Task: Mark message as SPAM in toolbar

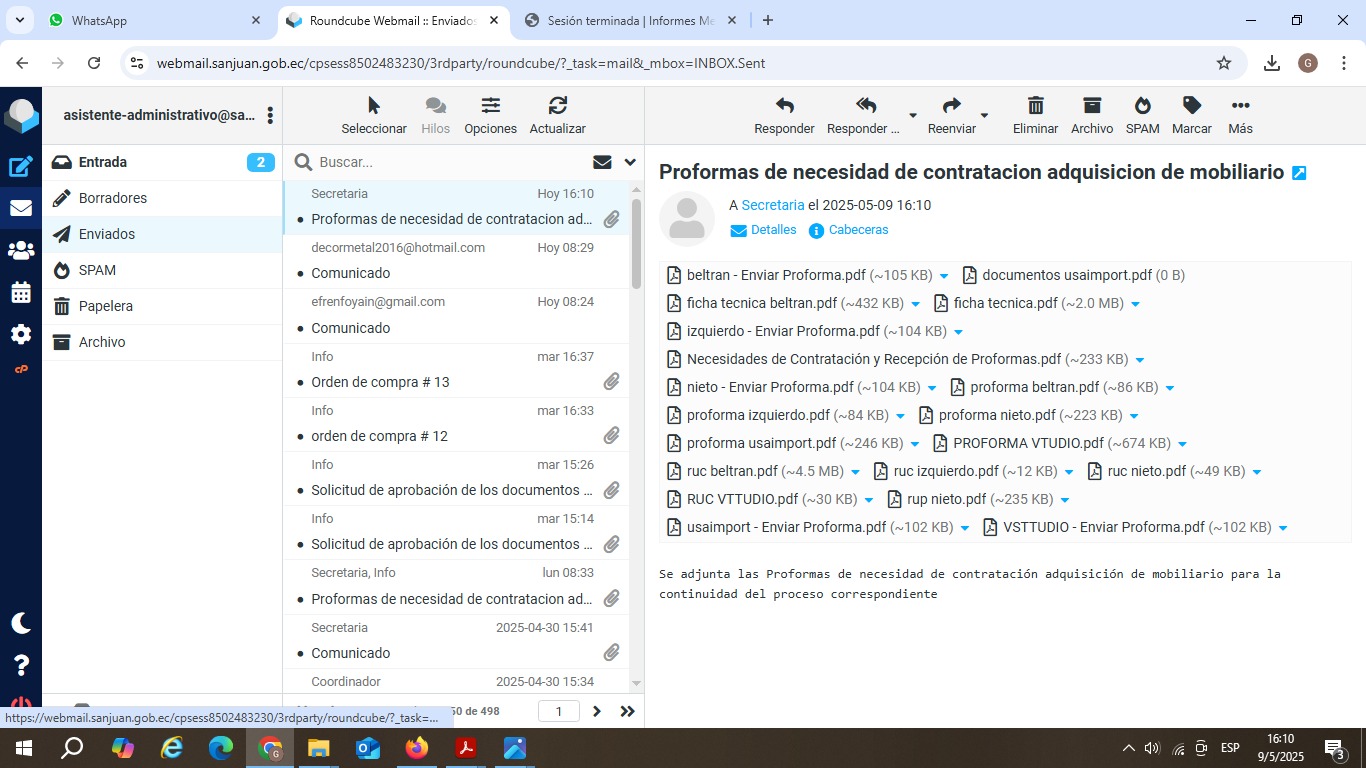Action: tap(1142, 106)
